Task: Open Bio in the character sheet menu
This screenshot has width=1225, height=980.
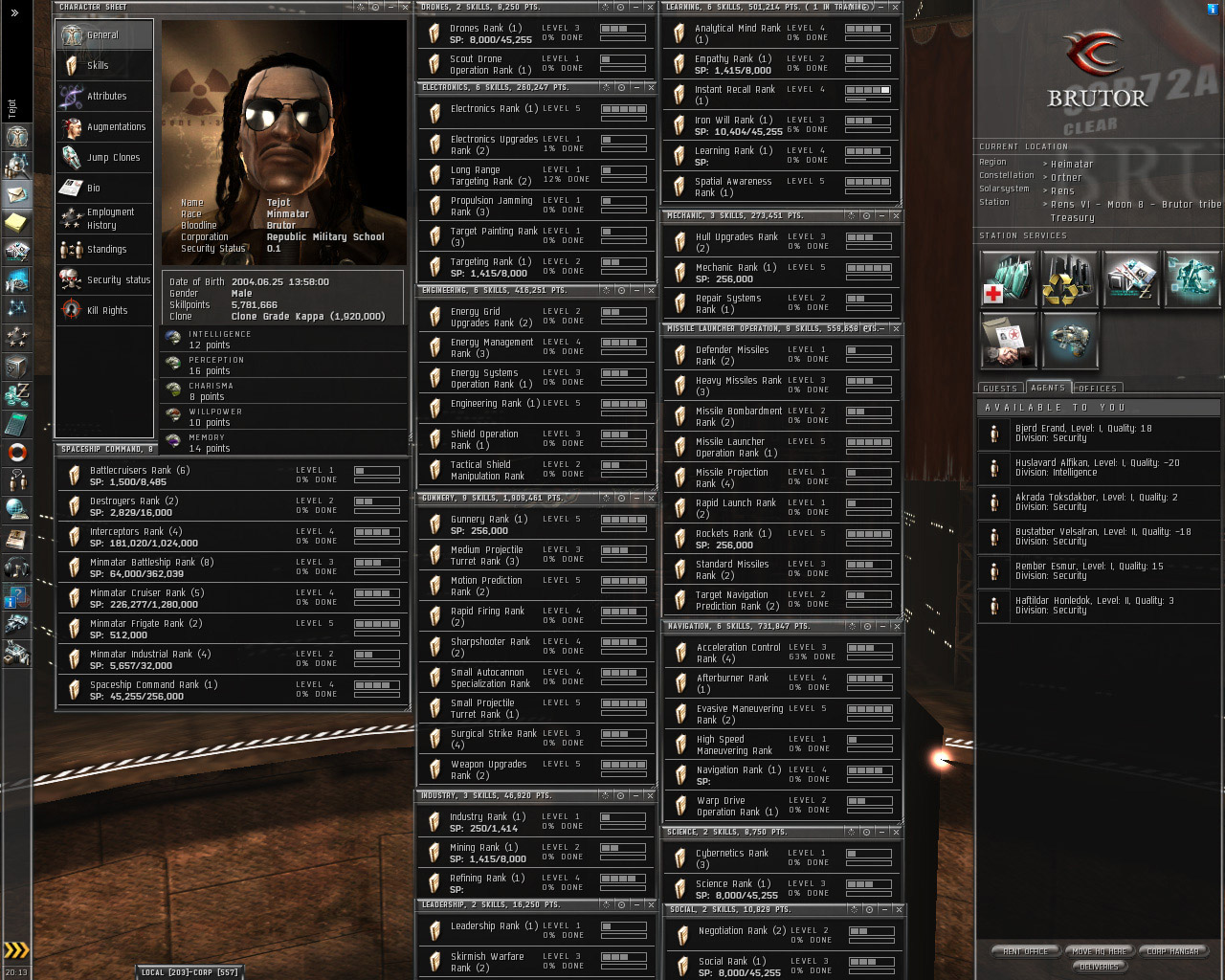Action: point(104,189)
